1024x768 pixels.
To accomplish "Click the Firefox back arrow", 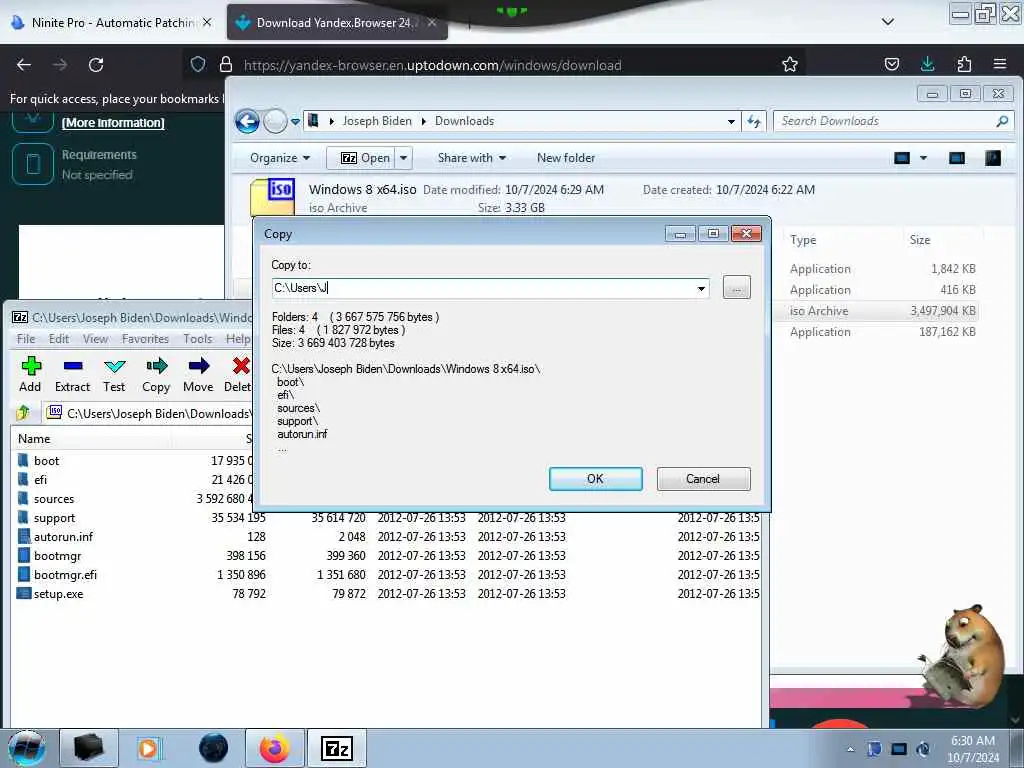I will click(x=24, y=65).
